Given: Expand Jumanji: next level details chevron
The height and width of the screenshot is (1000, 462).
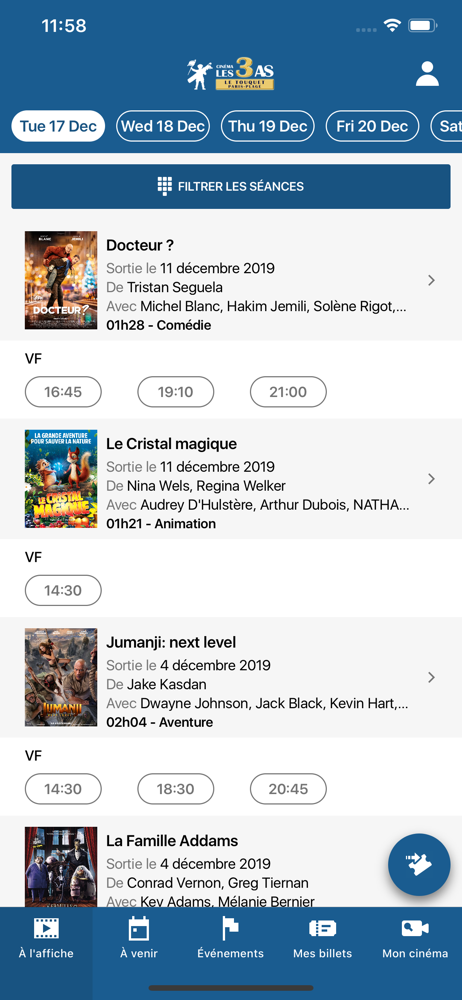Looking at the screenshot, I should point(431,677).
